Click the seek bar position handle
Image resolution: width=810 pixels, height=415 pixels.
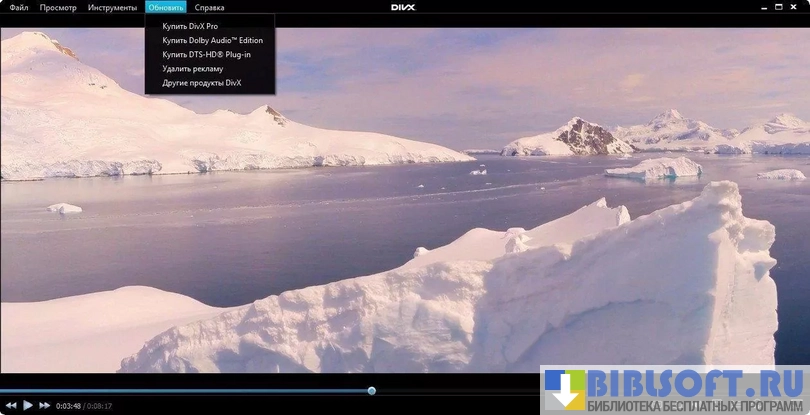(372, 391)
